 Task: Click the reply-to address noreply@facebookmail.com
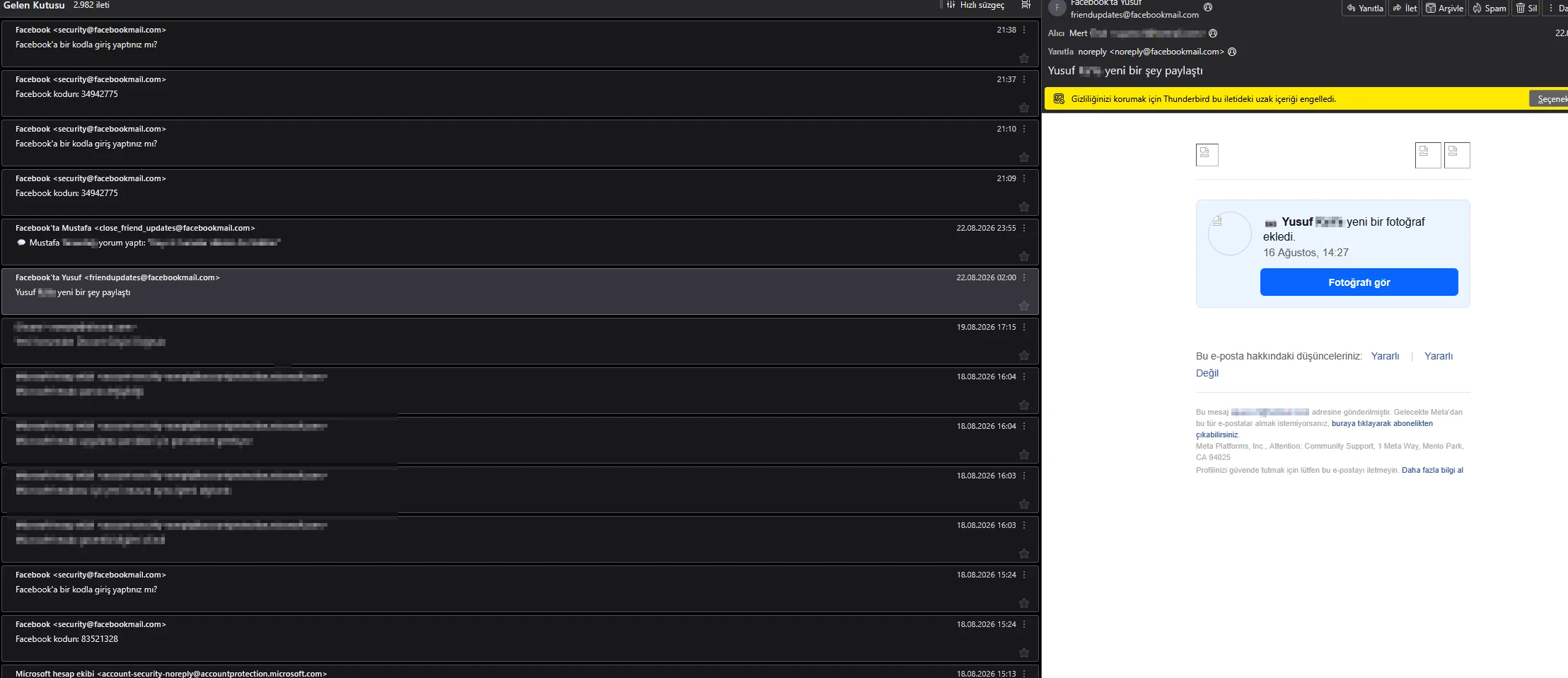[1151, 52]
